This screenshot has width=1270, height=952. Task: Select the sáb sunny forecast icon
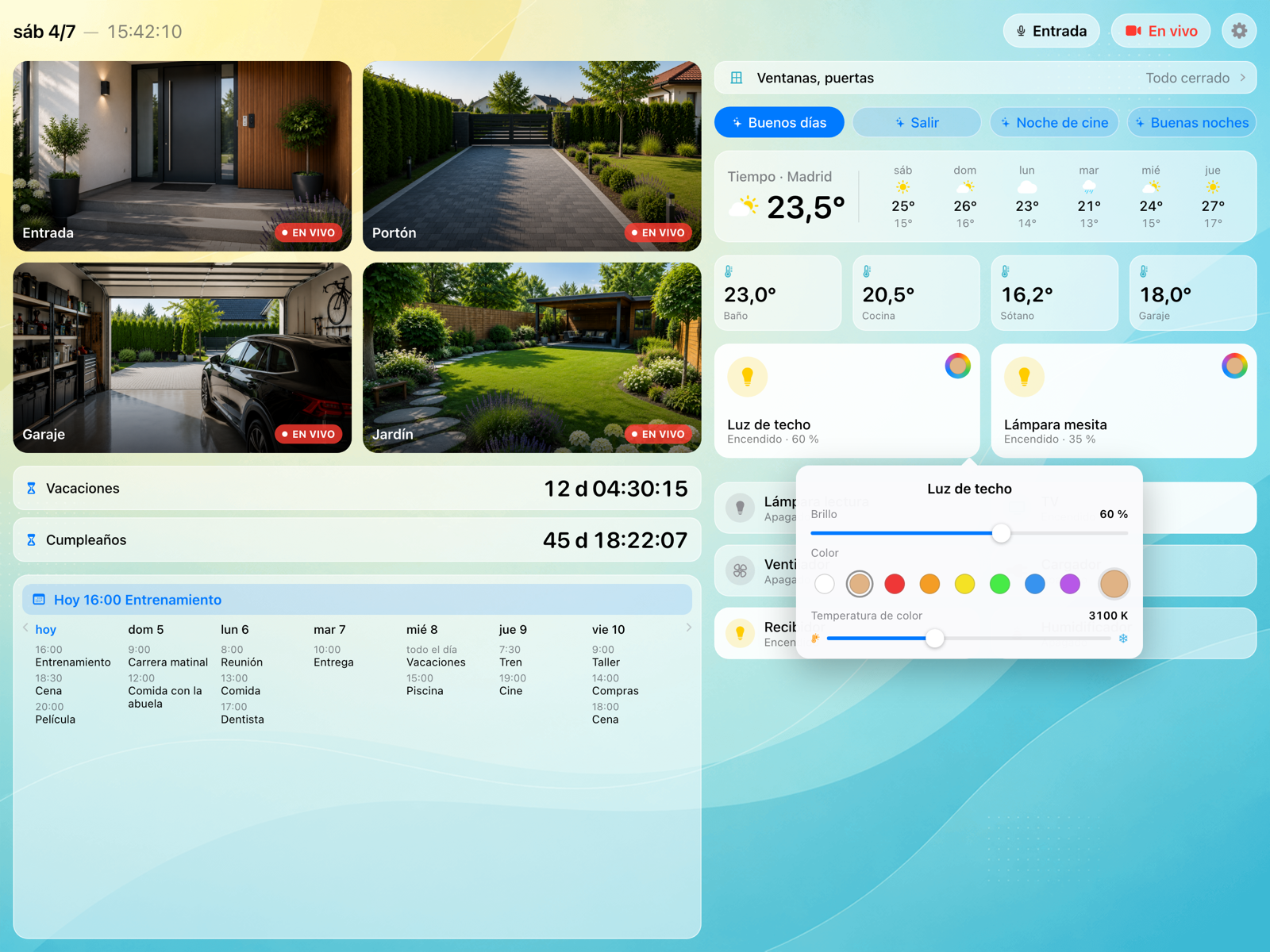[x=903, y=187]
